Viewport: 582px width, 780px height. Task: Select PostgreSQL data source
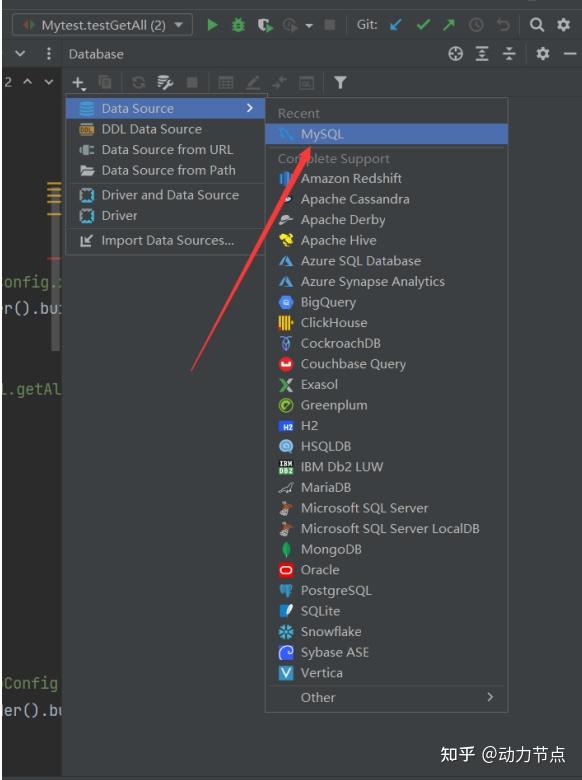click(x=387, y=590)
